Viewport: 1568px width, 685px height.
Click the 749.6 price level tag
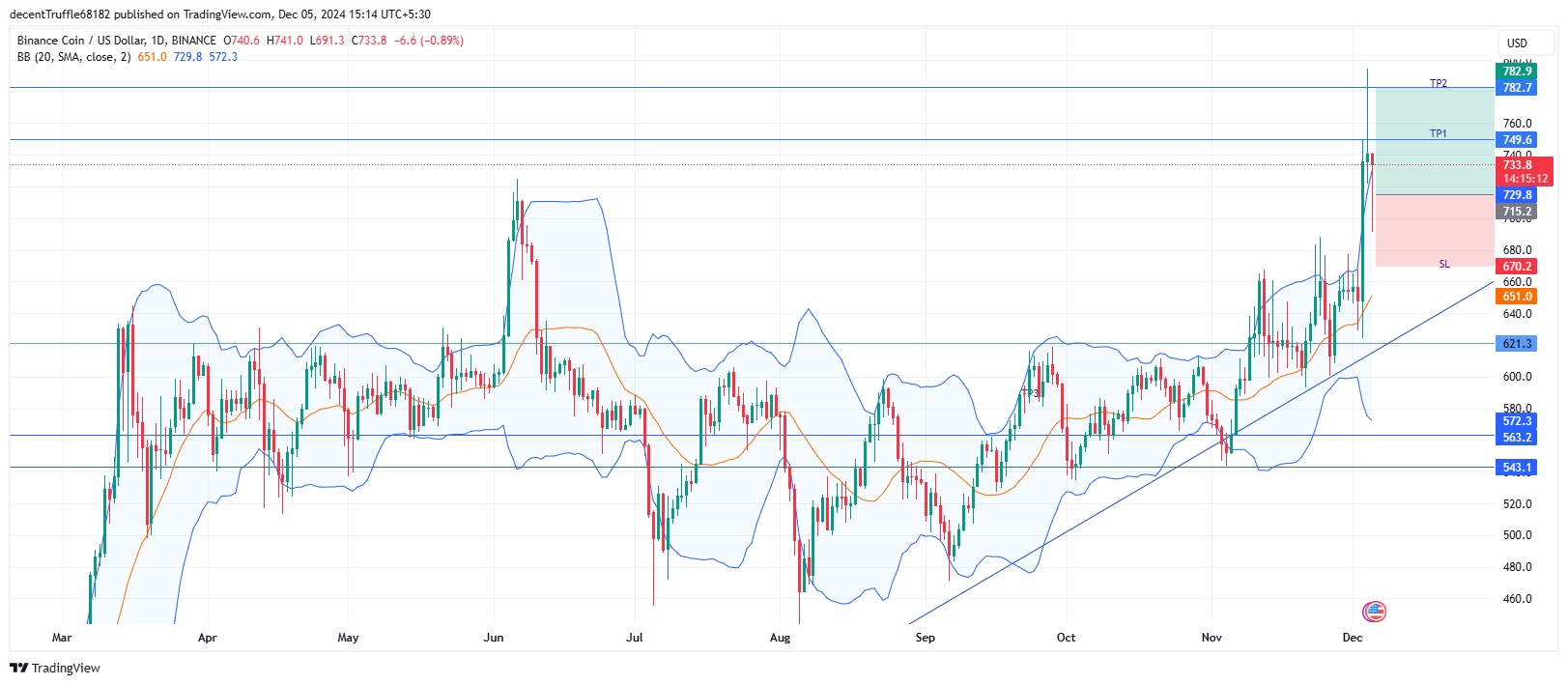pos(1517,140)
